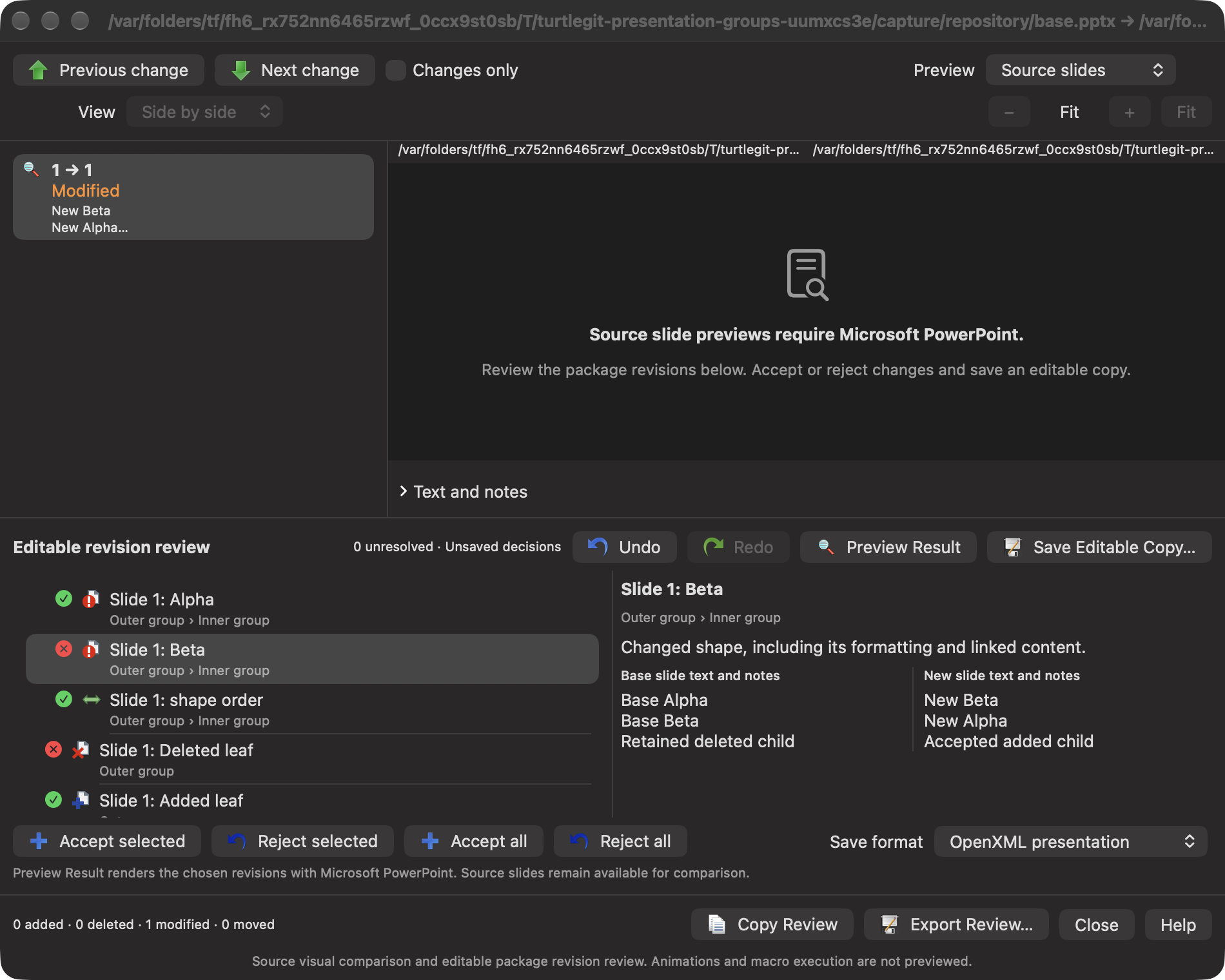Image resolution: width=1225 pixels, height=980 pixels.
Task: Click the green down arrow for Next change
Action: click(x=240, y=70)
